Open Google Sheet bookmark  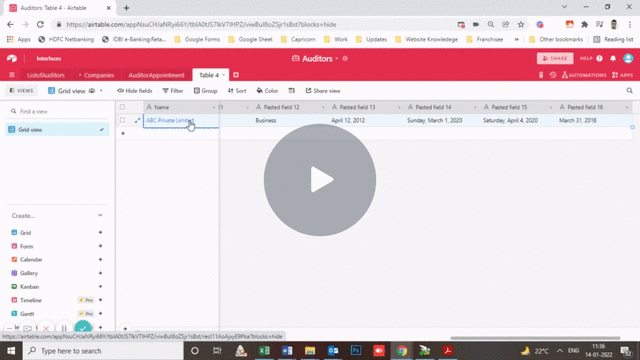coord(250,40)
